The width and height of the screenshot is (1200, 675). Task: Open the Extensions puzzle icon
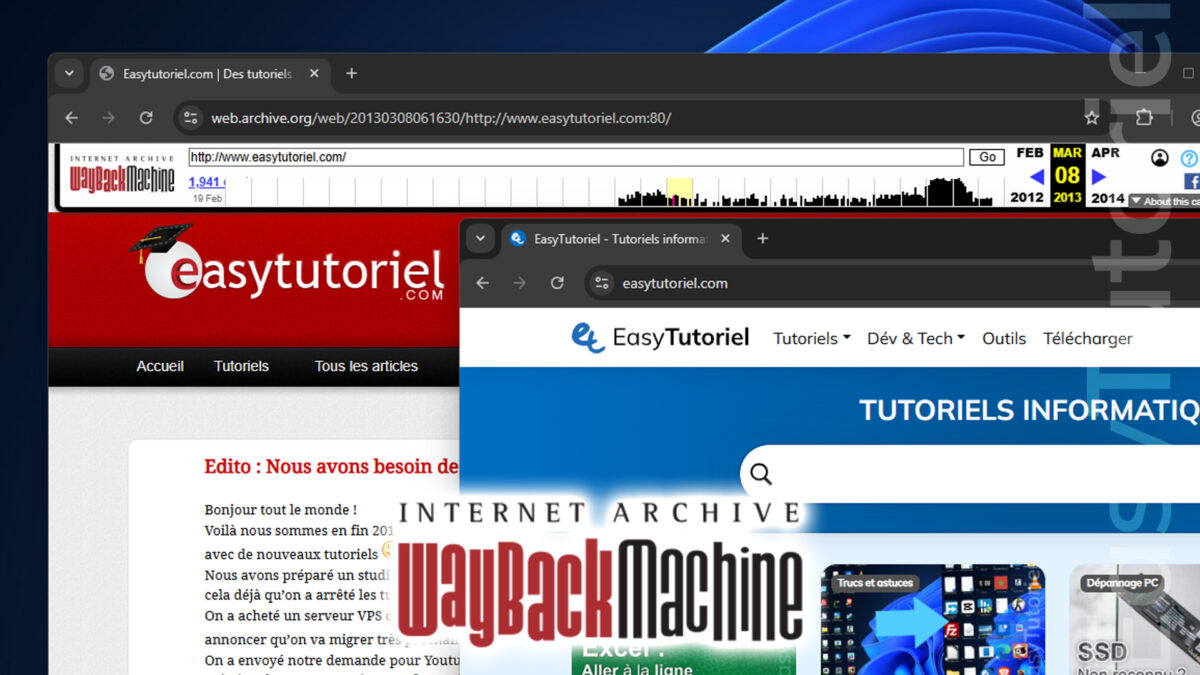point(1144,118)
